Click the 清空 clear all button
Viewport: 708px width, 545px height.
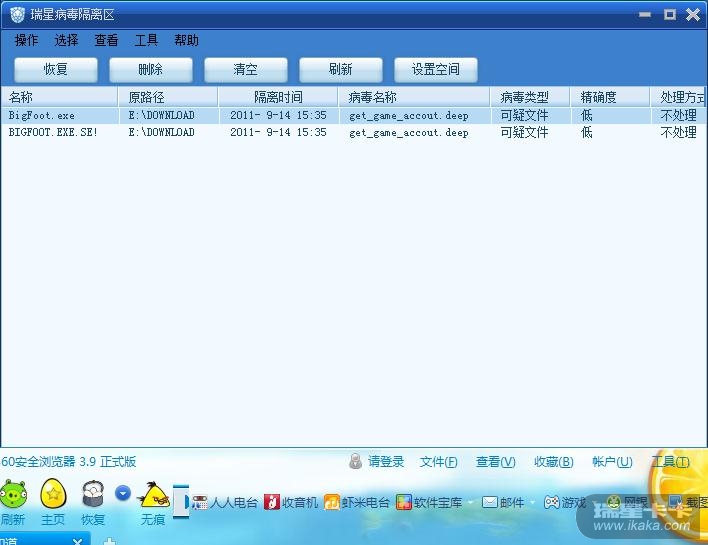coord(246,70)
